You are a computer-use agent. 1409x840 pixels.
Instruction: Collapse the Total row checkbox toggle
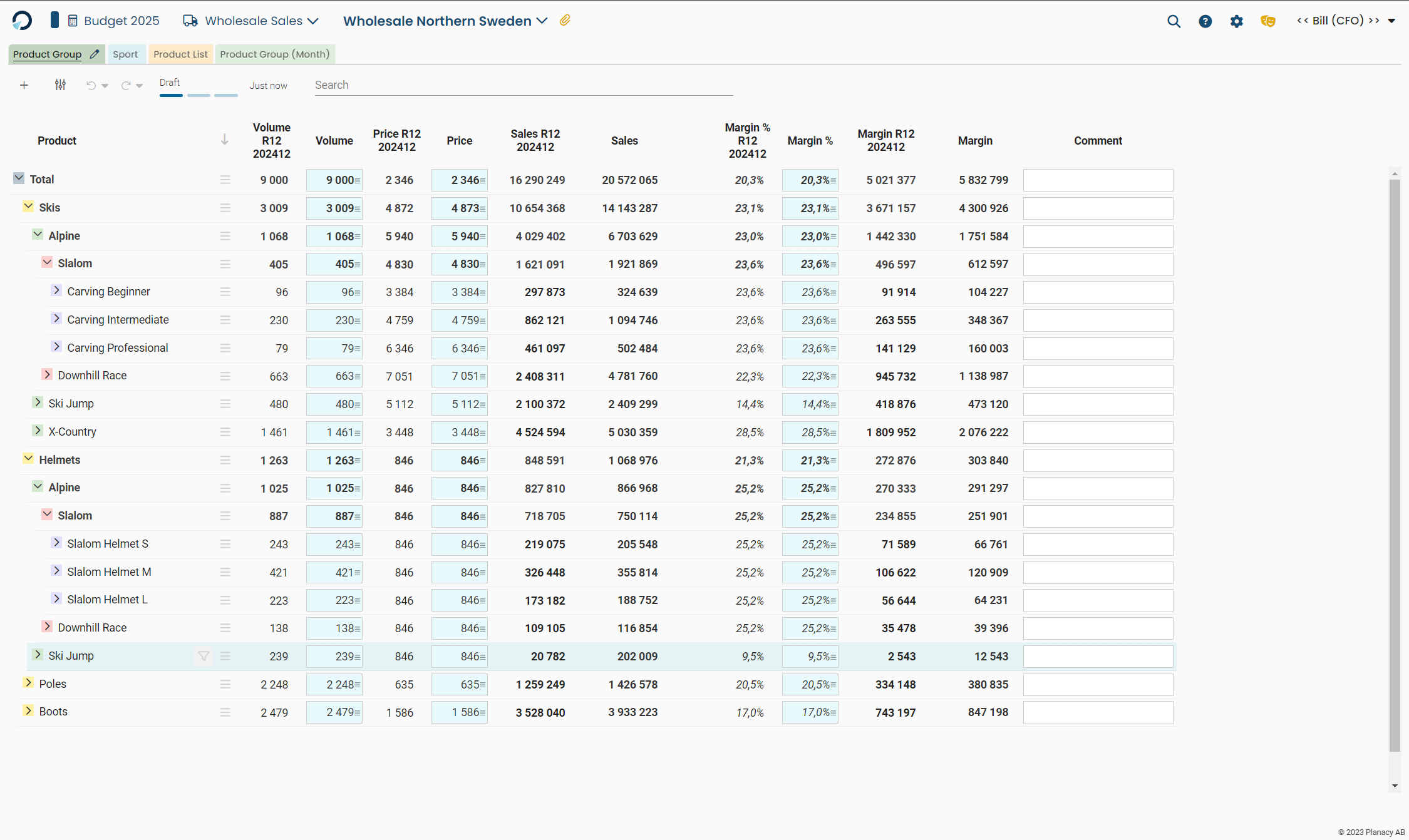(19, 178)
